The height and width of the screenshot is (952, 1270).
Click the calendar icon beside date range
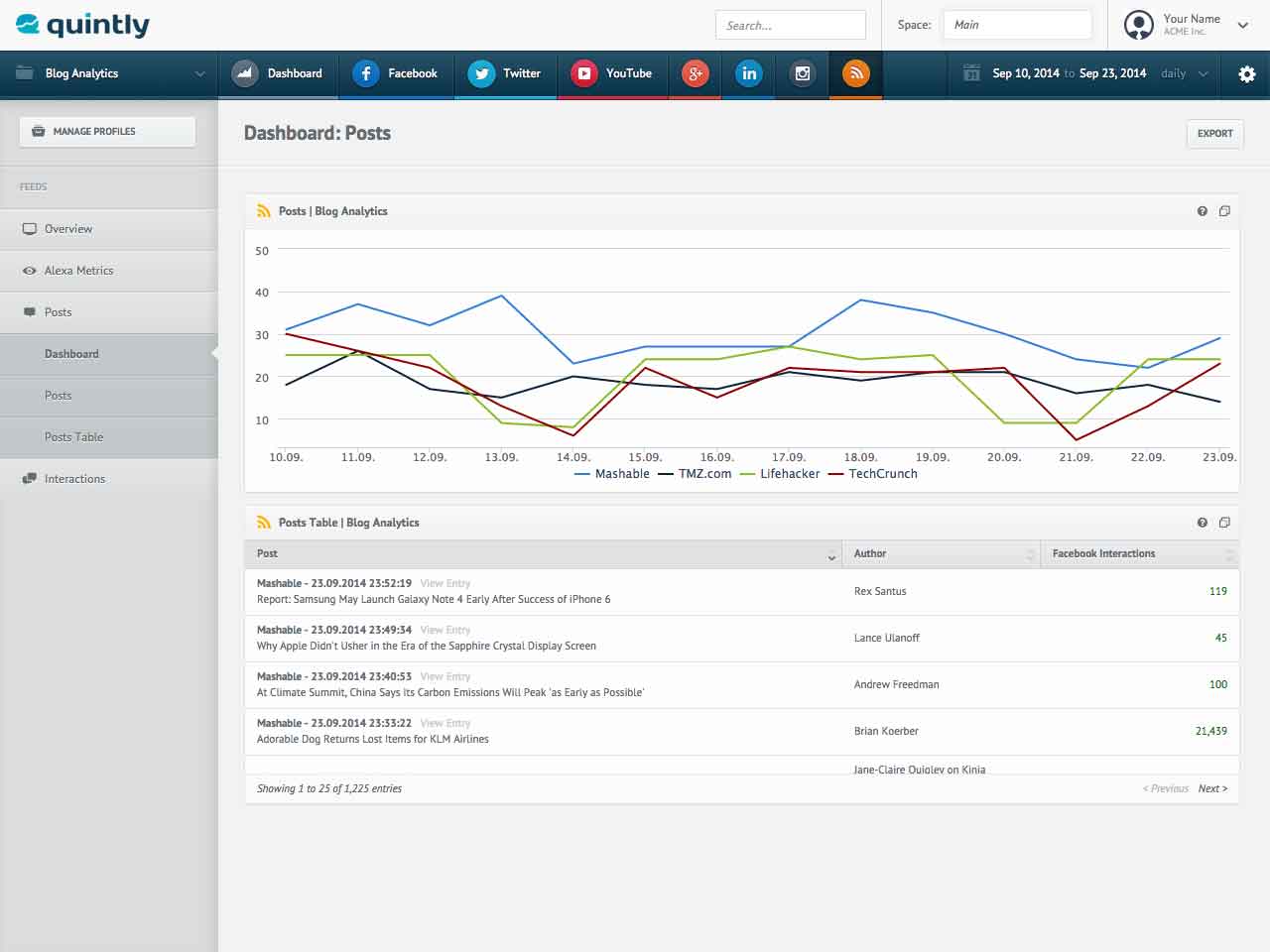[x=971, y=73]
